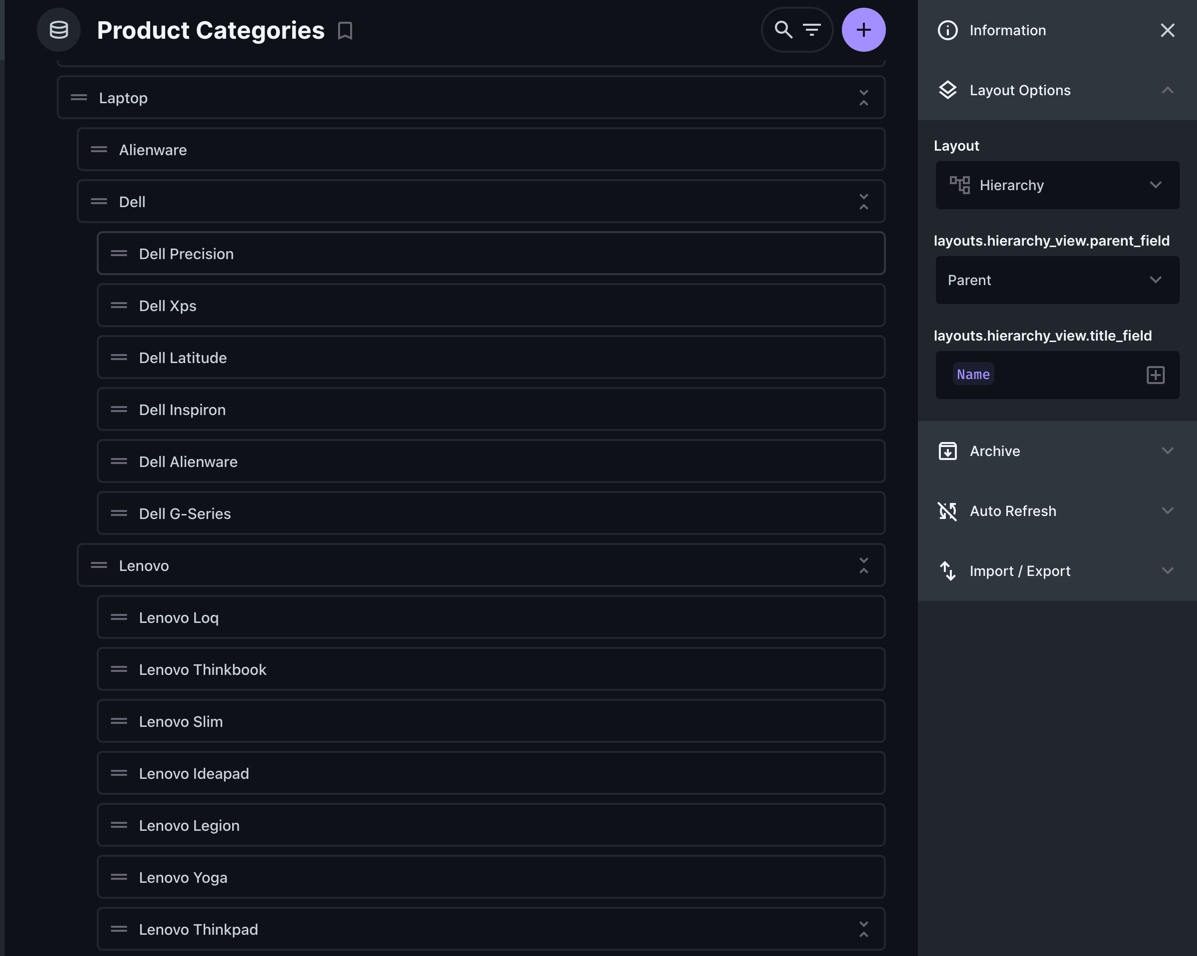1197x956 pixels.
Task: Open the Lenovo Loq item
Action: pyautogui.click(x=491, y=617)
